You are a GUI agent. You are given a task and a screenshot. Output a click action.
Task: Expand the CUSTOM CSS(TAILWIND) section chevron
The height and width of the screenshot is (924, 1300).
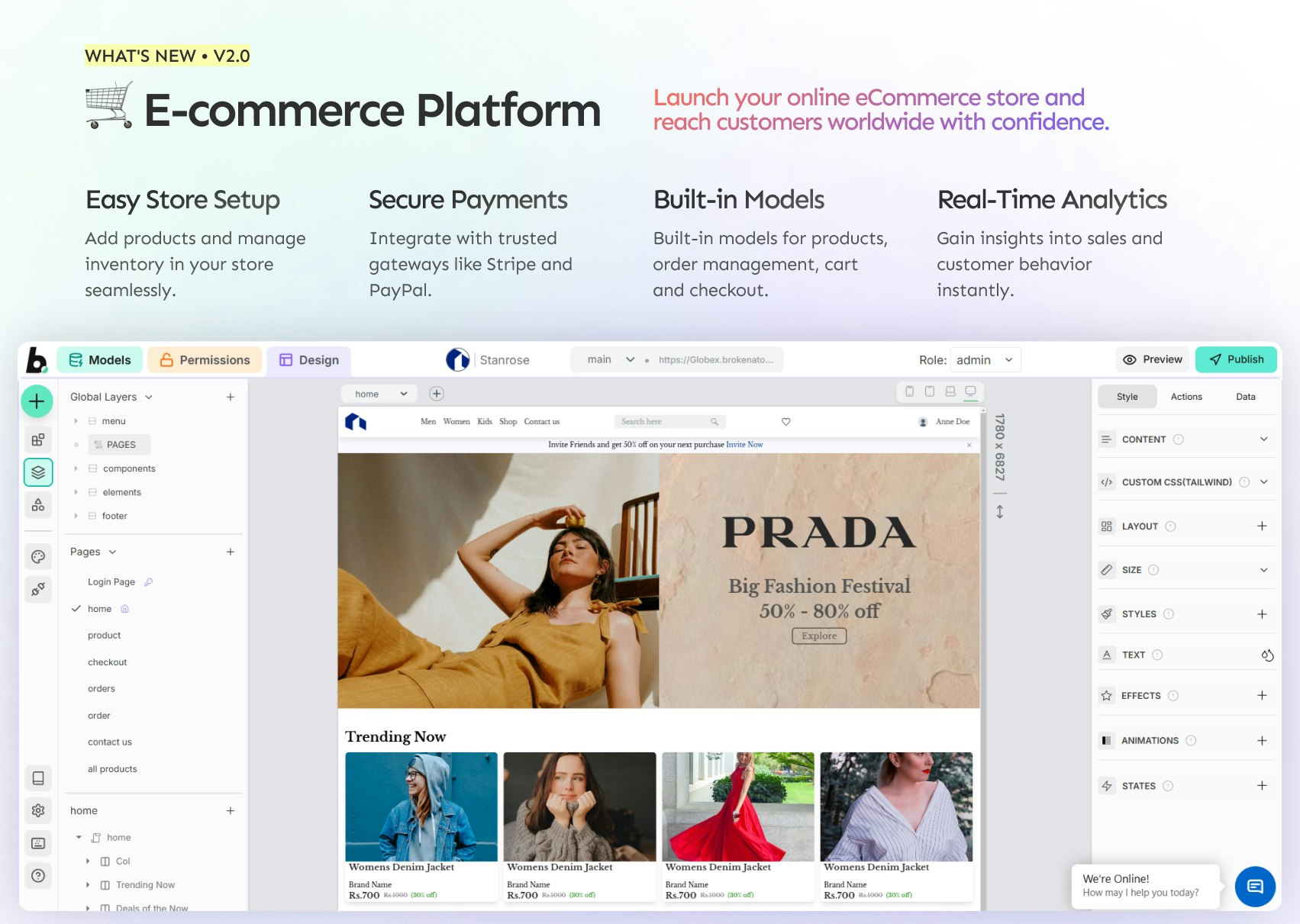(x=1264, y=482)
